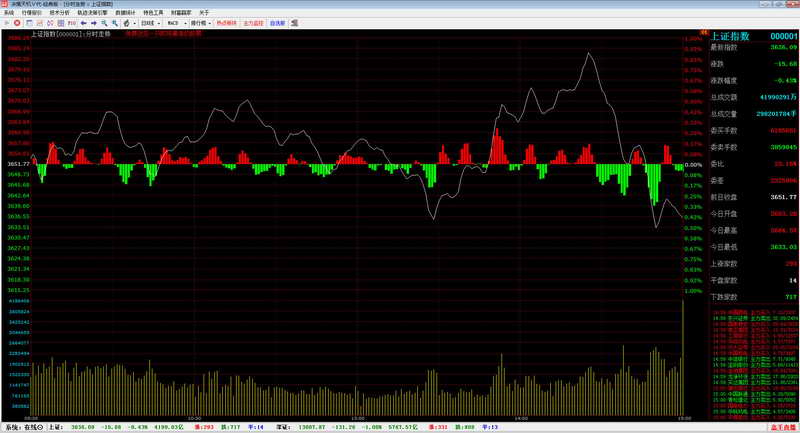800x433 pixels.
Task: Click the F10 info toolbar icon
Action: point(72,23)
